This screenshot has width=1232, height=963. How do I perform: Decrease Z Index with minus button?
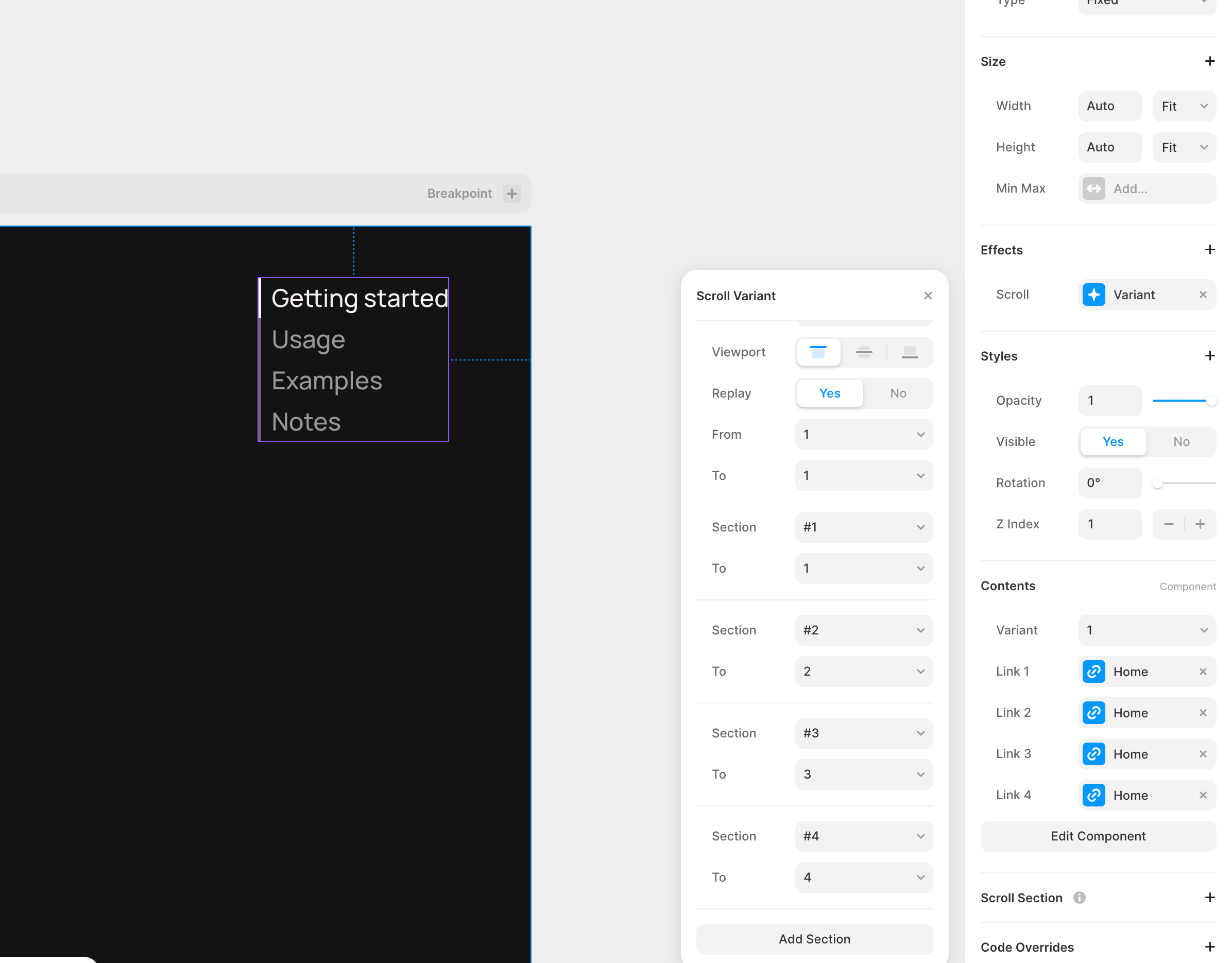[x=1168, y=524]
